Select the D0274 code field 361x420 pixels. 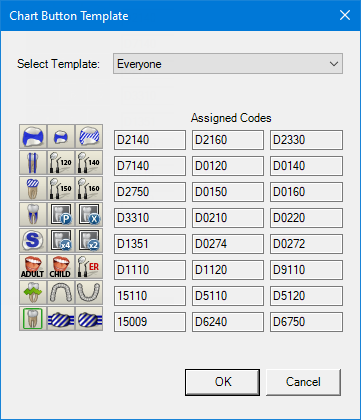pos(228,244)
